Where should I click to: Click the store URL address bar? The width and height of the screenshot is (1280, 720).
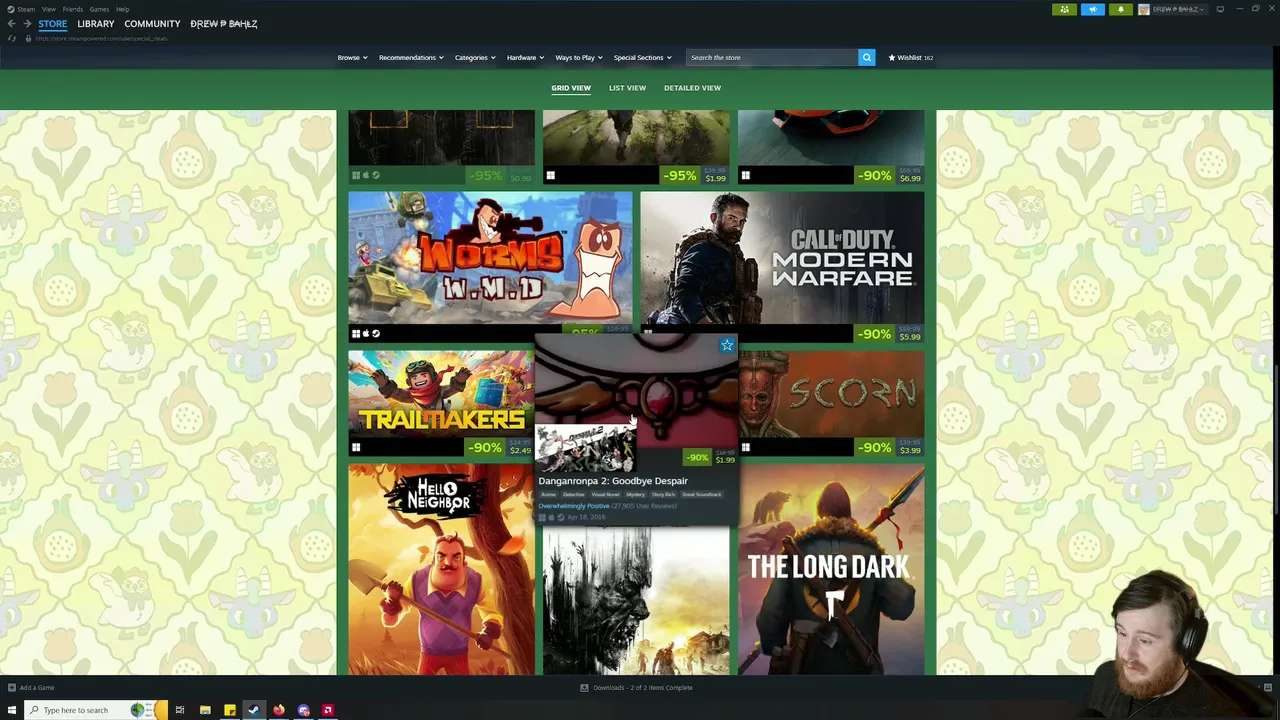103,38
